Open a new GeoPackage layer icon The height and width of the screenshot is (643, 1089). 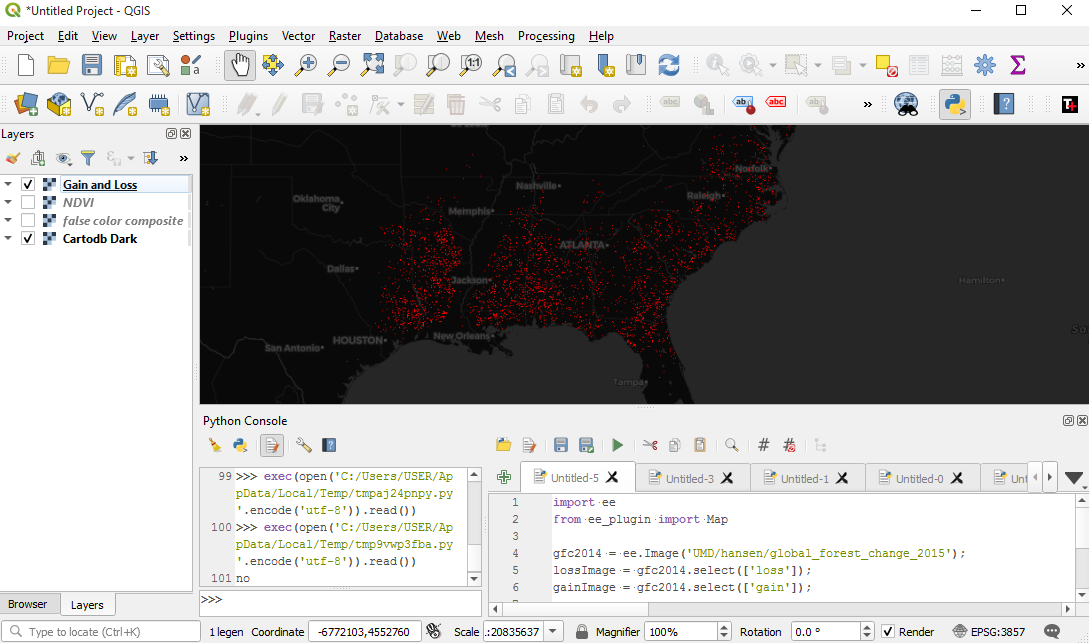coord(59,103)
